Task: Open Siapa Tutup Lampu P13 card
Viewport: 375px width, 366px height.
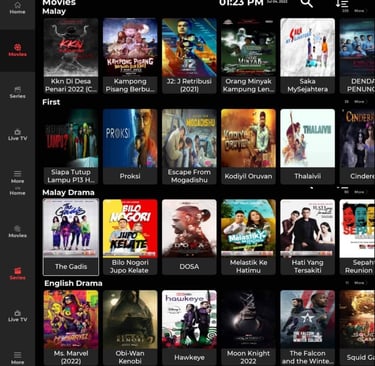Action: click(71, 147)
